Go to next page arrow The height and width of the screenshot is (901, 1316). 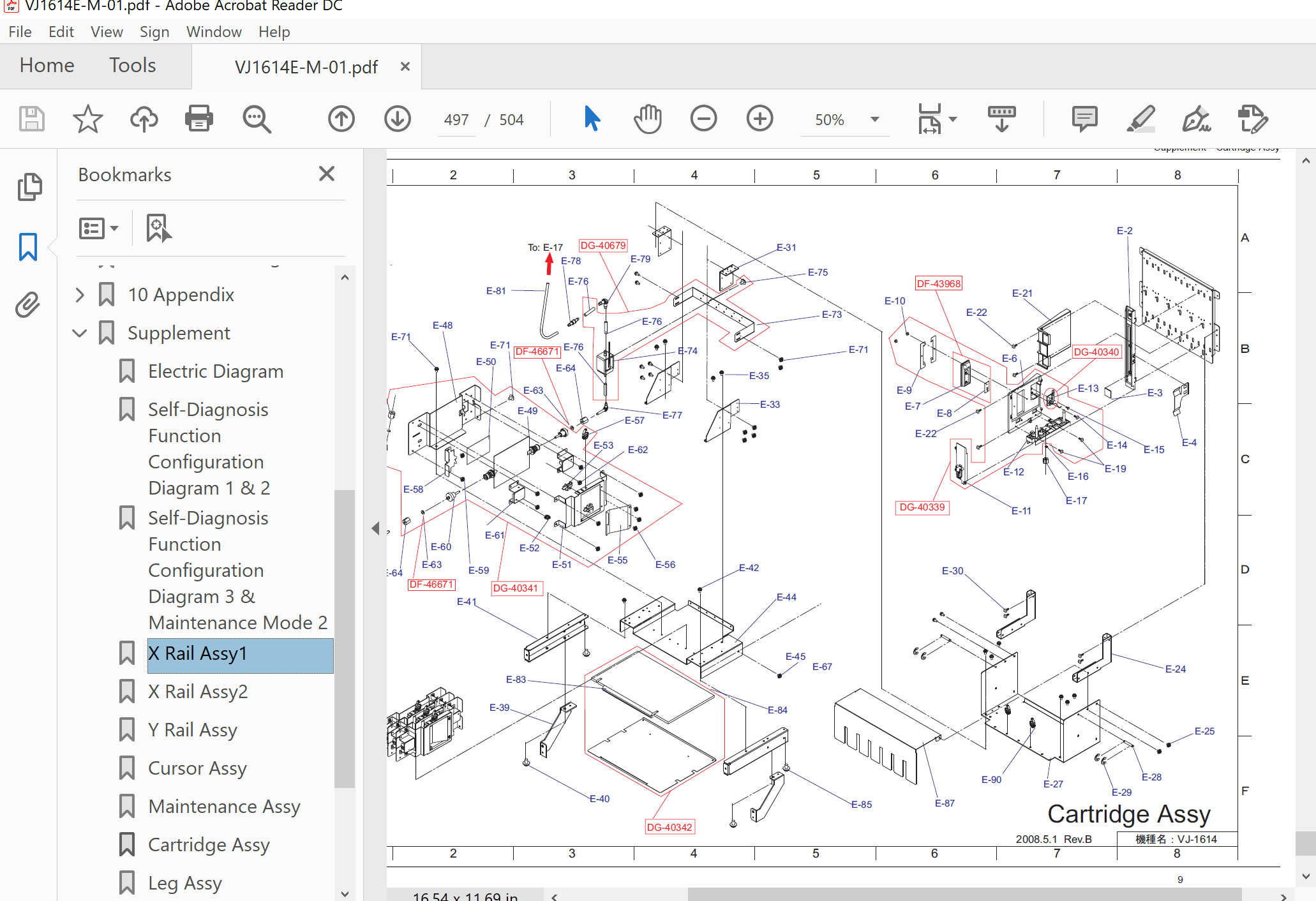tap(398, 119)
